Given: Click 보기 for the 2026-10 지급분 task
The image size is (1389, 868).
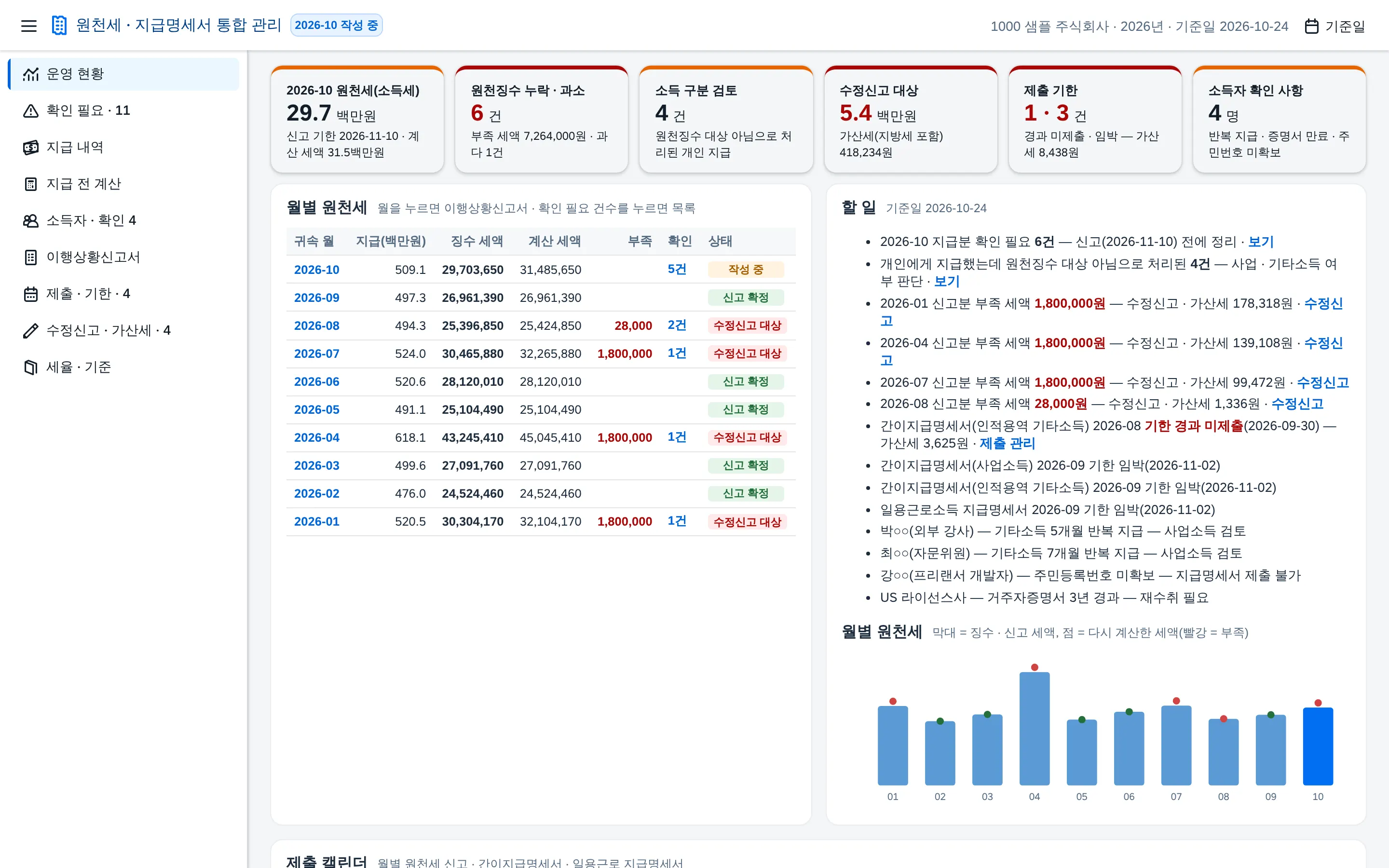Looking at the screenshot, I should pyautogui.click(x=1261, y=242).
